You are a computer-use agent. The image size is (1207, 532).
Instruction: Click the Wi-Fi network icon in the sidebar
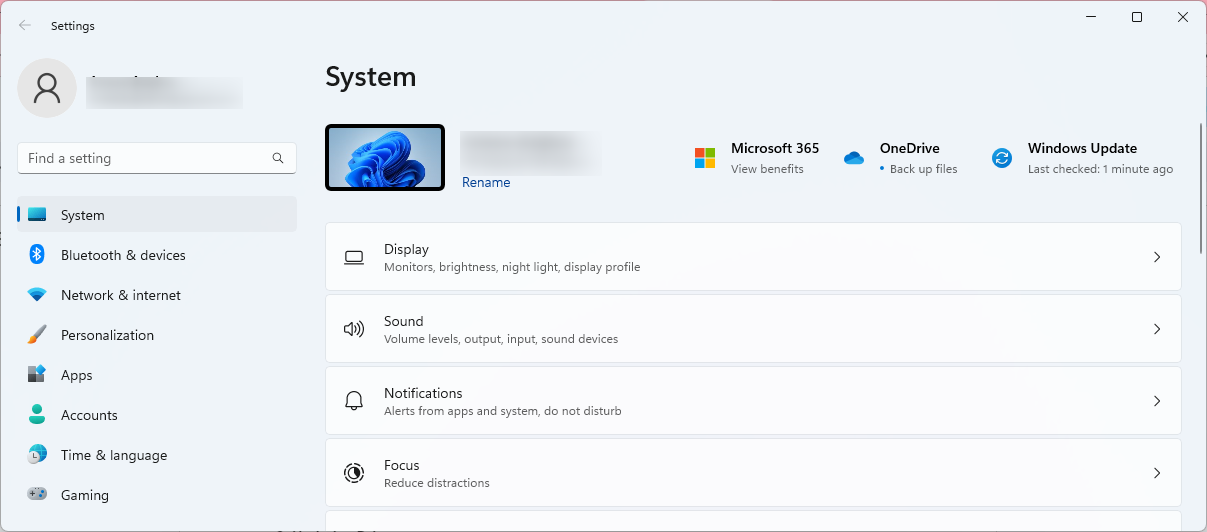click(37, 295)
